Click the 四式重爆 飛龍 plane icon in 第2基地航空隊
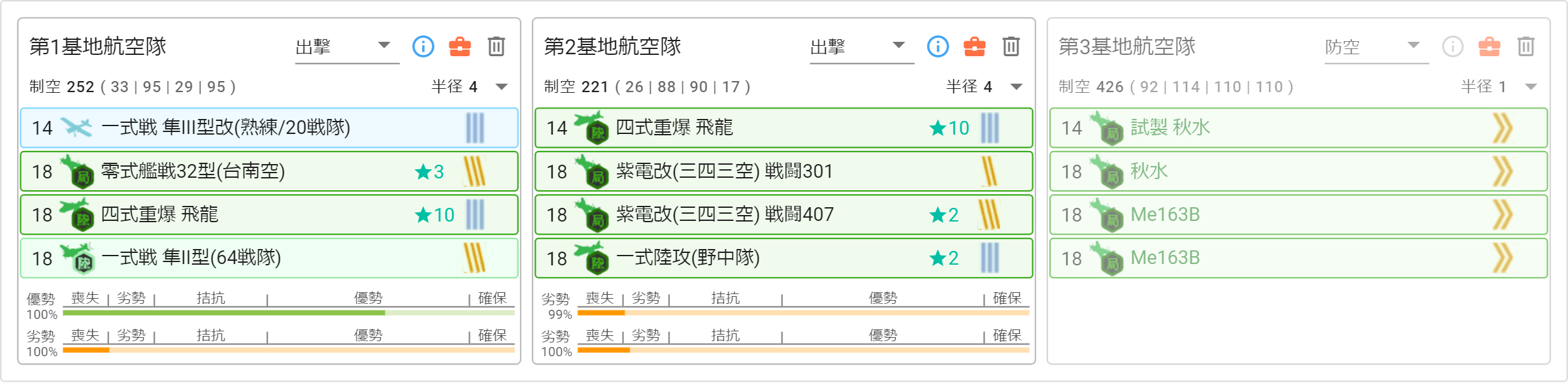The width and height of the screenshot is (1568, 383). [591, 127]
